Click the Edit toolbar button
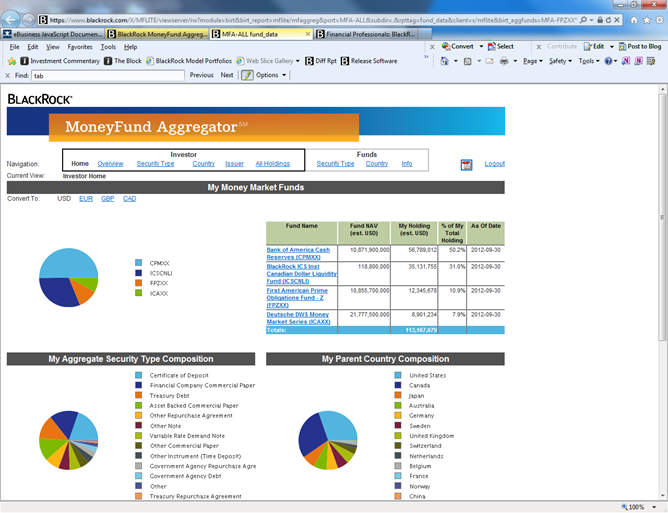Image resolution: width=668 pixels, height=513 pixels. coord(594,46)
